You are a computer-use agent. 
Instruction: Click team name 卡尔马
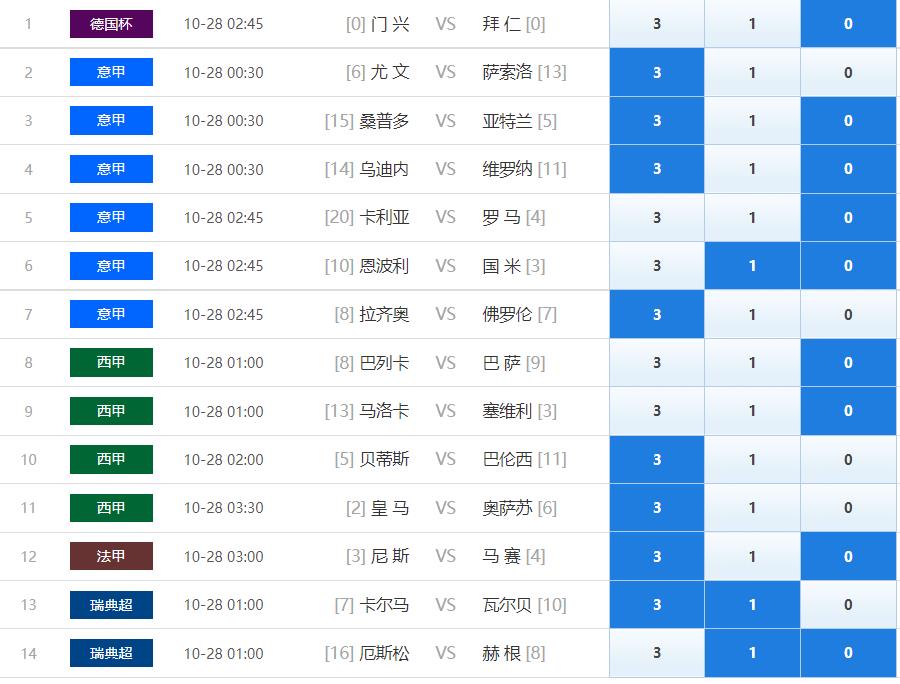(x=384, y=605)
